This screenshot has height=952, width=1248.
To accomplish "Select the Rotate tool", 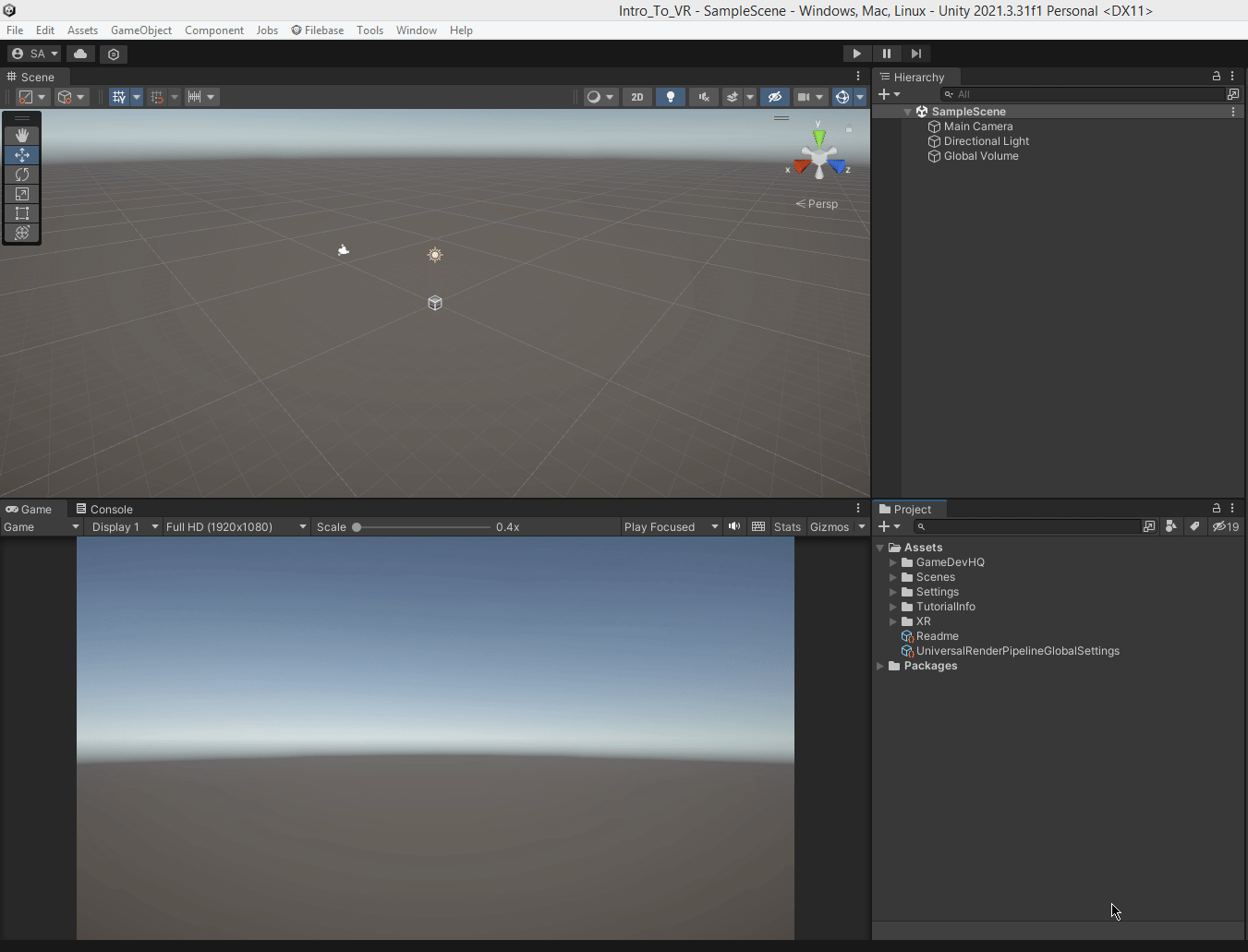I will point(21,175).
